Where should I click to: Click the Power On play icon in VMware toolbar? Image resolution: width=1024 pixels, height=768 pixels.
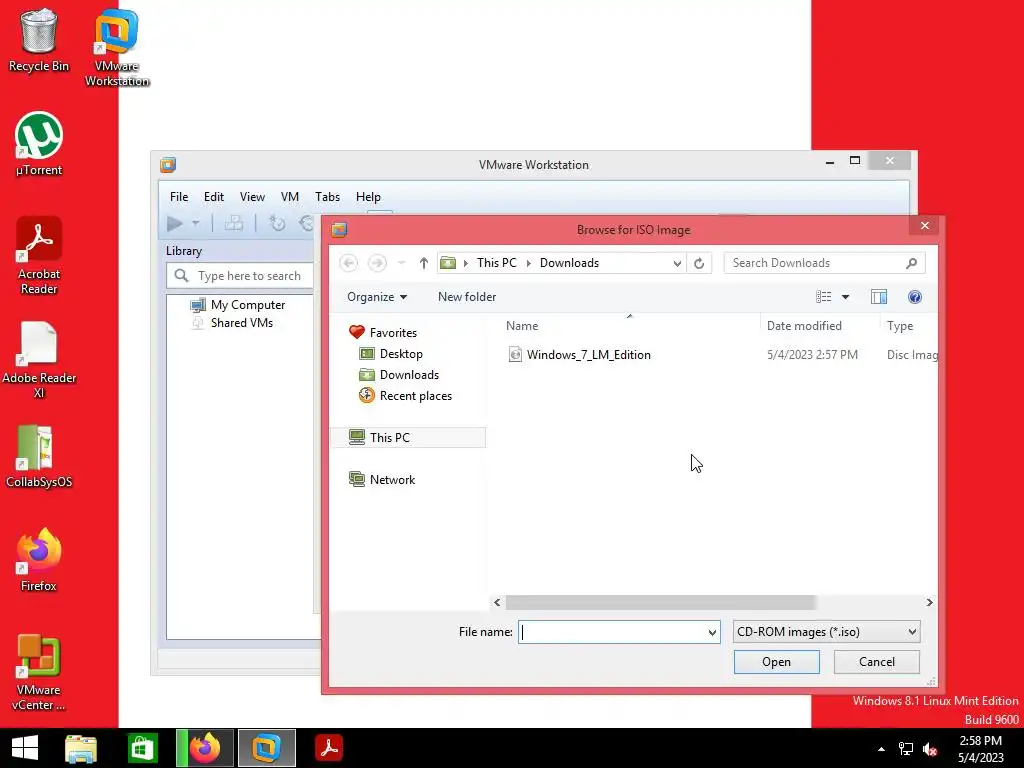[174, 224]
